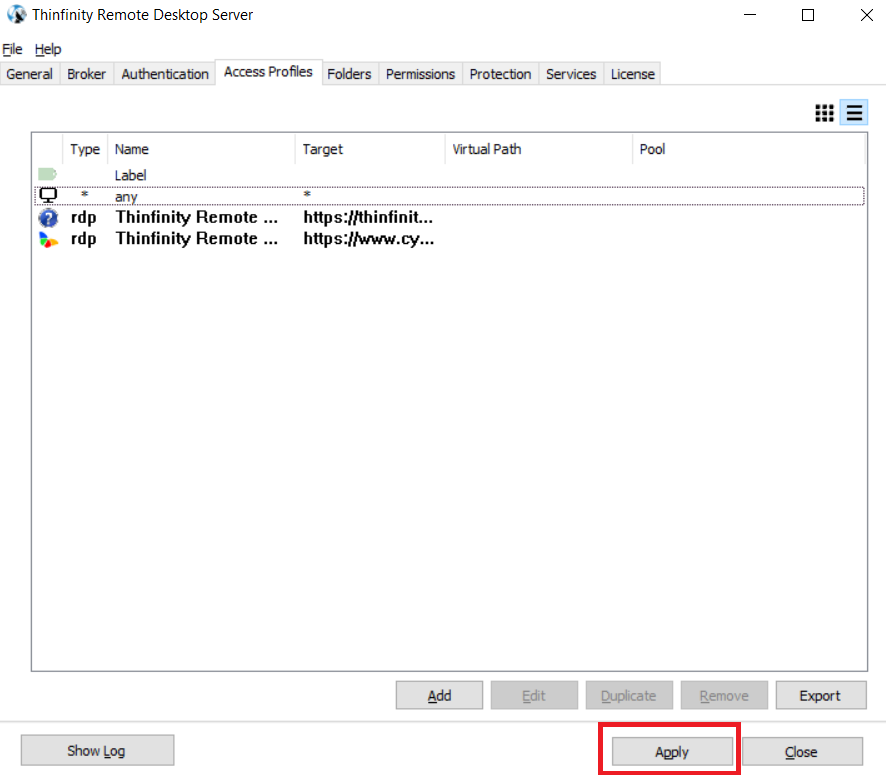Select the 'any' access profile row
The width and height of the screenshot is (886, 775).
[300, 196]
